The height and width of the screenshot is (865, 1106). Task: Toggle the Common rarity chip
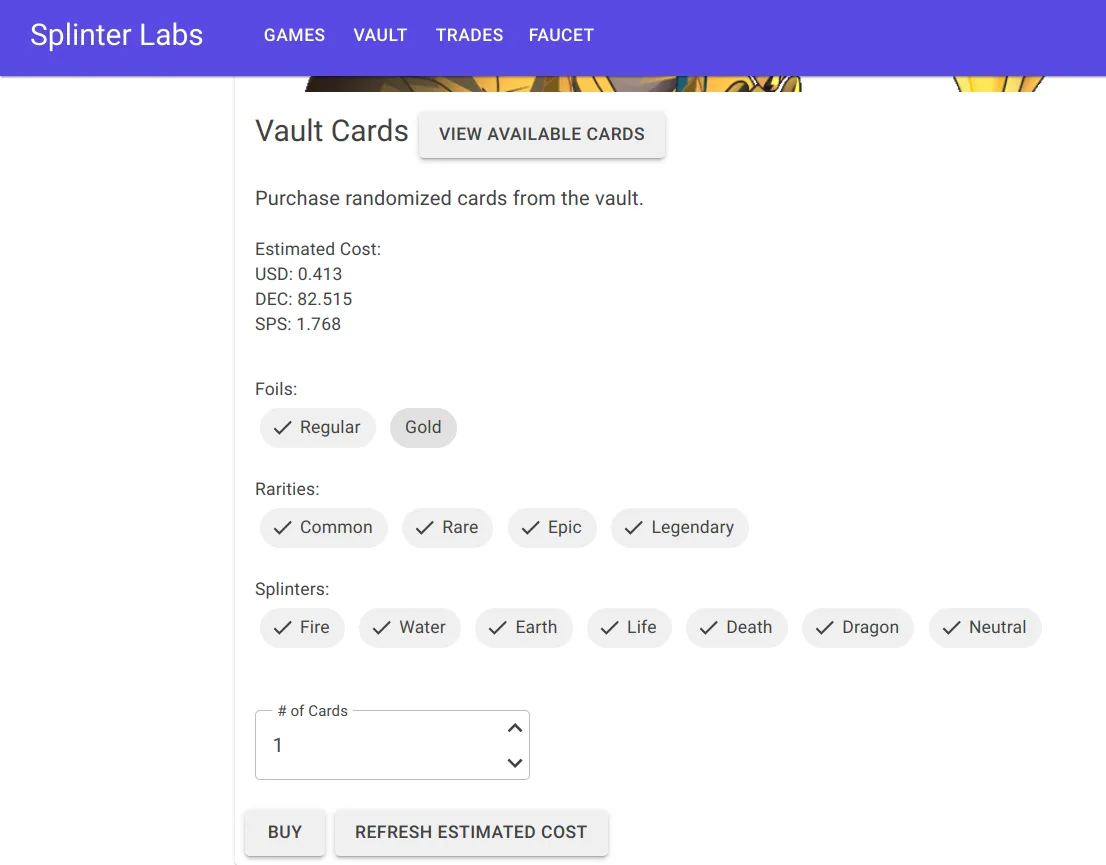324,528
